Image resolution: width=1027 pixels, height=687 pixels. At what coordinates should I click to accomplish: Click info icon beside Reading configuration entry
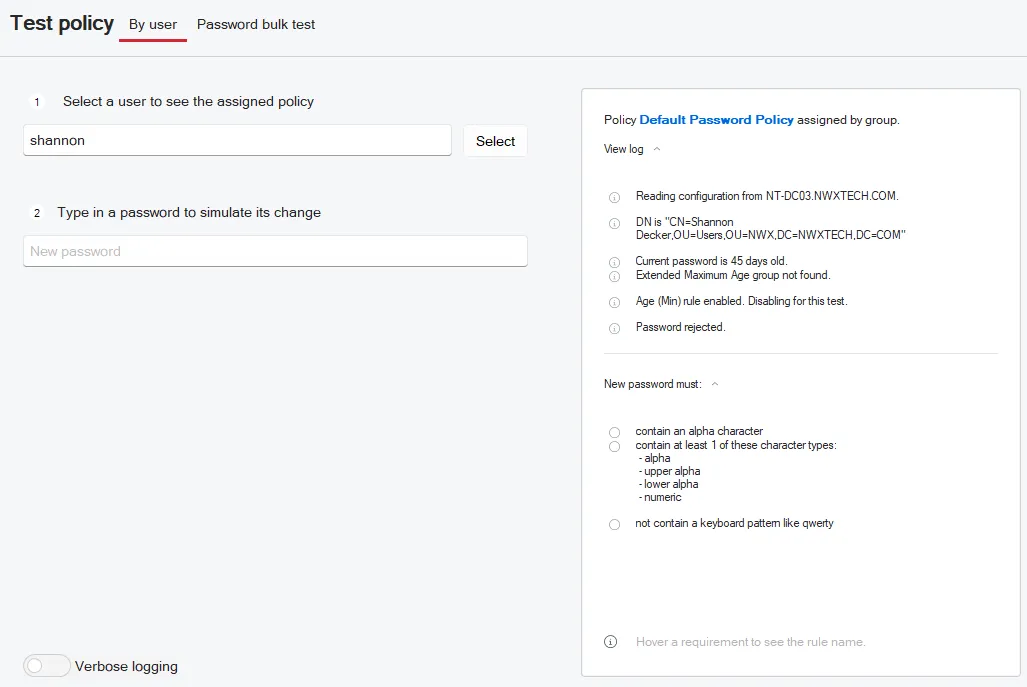pos(614,197)
